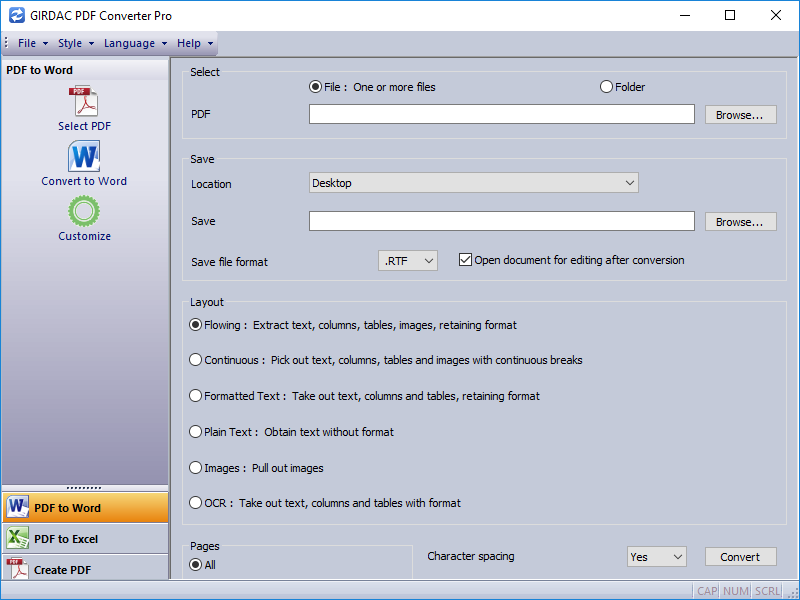800x600 pixels.
Task: Click the PDF file path input field
Action: [502, 114]
